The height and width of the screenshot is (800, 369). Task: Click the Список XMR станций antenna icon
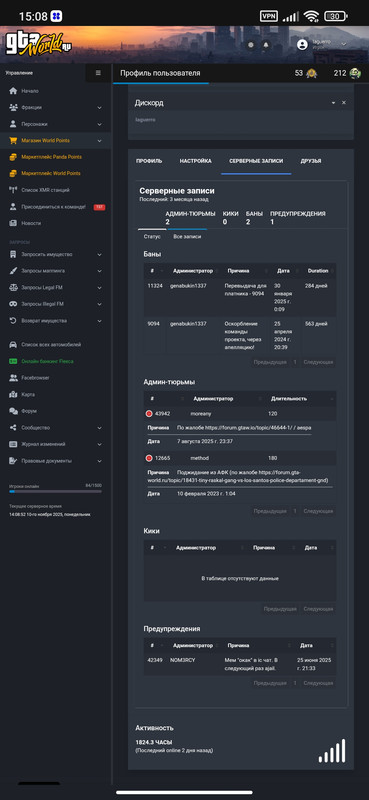pyautogui.click(x=13, y=190)
